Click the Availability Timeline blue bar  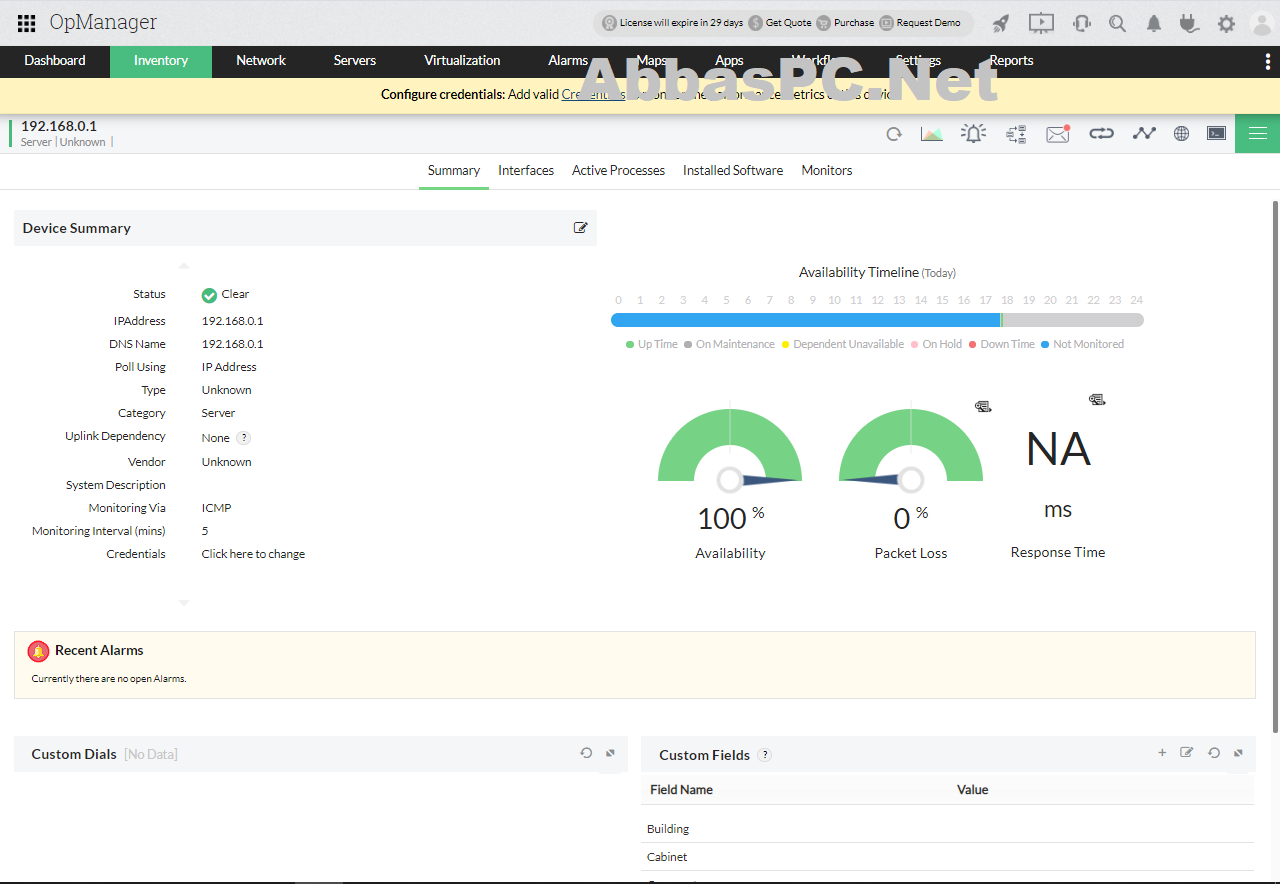pos(805,320)
